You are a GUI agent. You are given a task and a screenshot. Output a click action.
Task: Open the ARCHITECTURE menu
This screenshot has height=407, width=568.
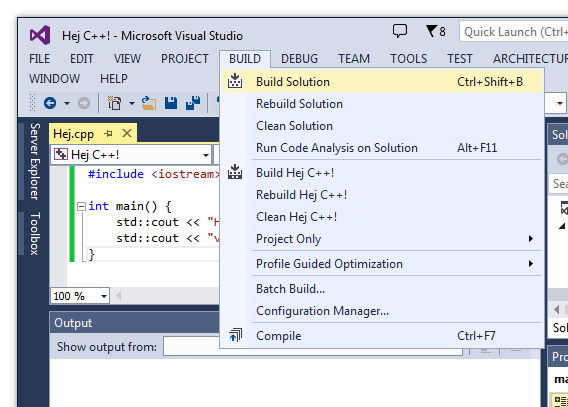[x=530, y=59]
